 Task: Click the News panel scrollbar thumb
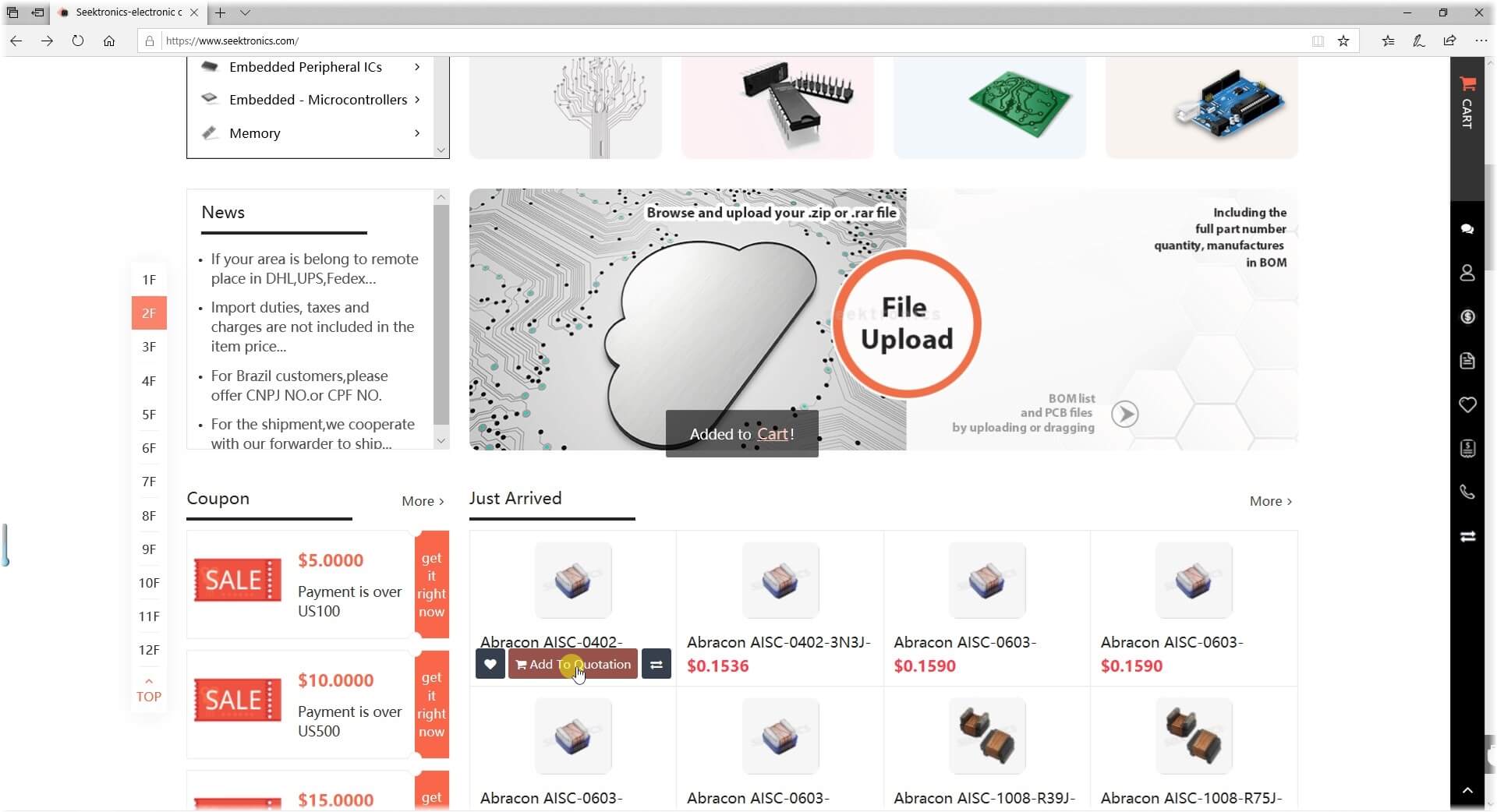coord(441,315)
